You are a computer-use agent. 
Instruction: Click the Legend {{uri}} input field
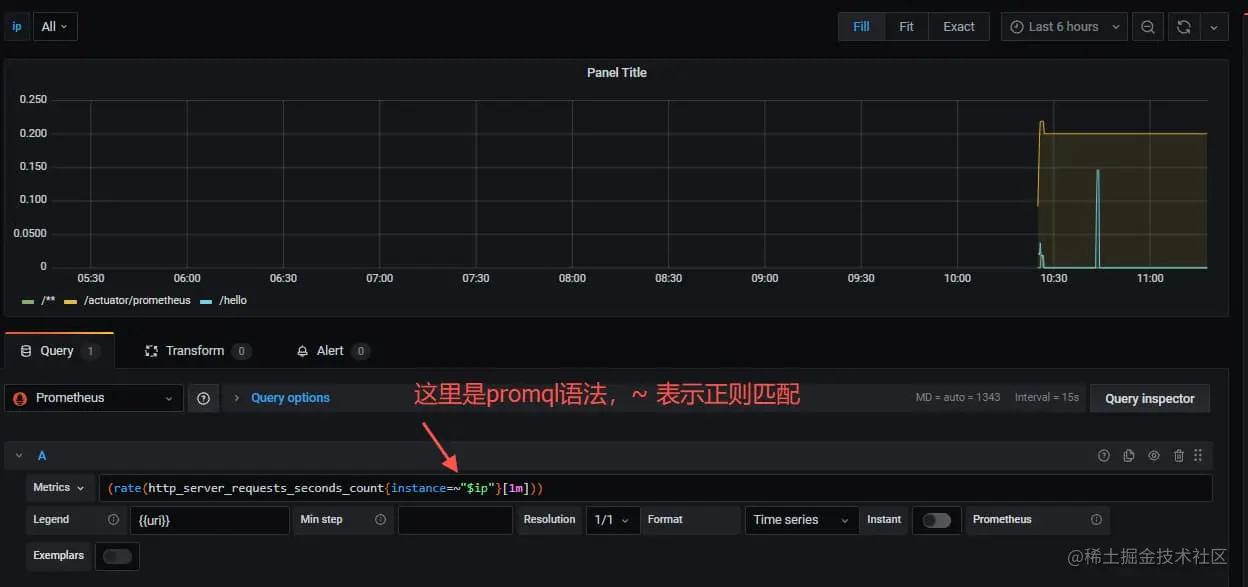click(209, 520)
